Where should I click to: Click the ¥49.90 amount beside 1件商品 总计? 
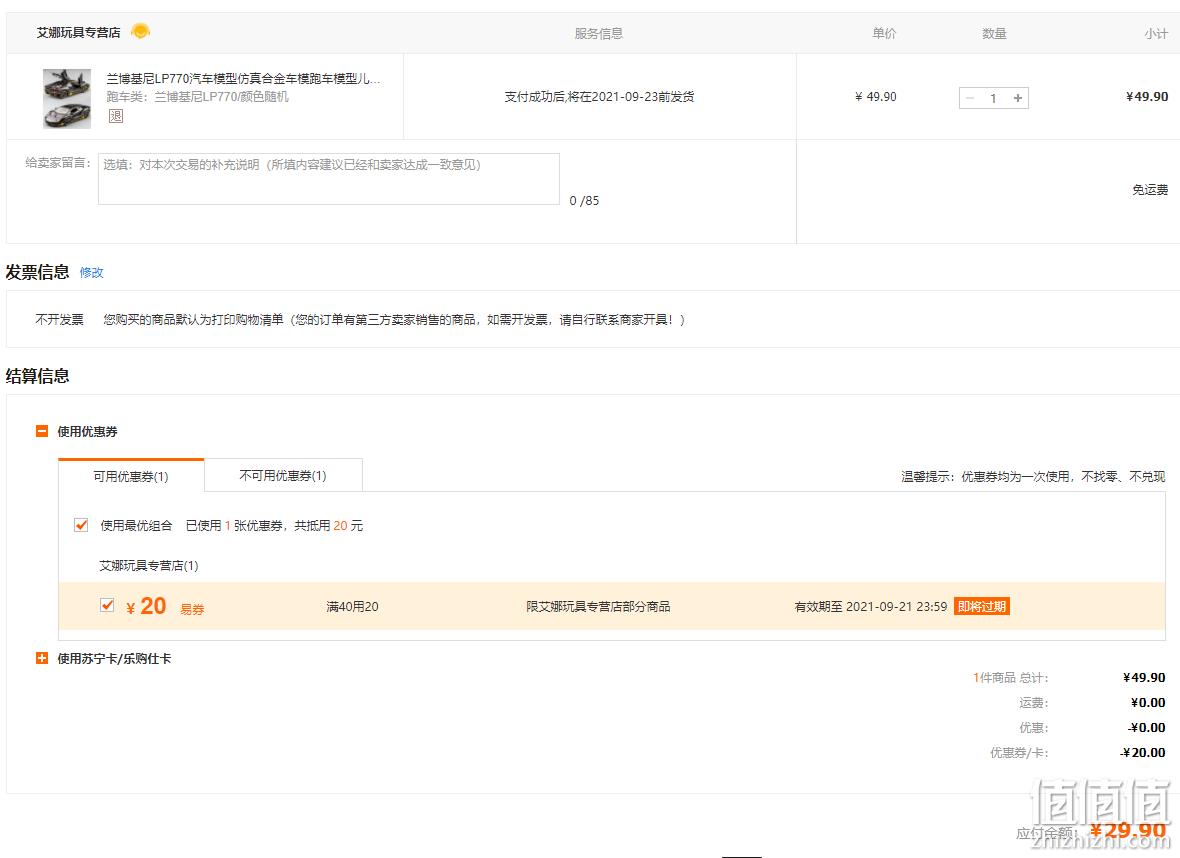[x=1144, y=677]
